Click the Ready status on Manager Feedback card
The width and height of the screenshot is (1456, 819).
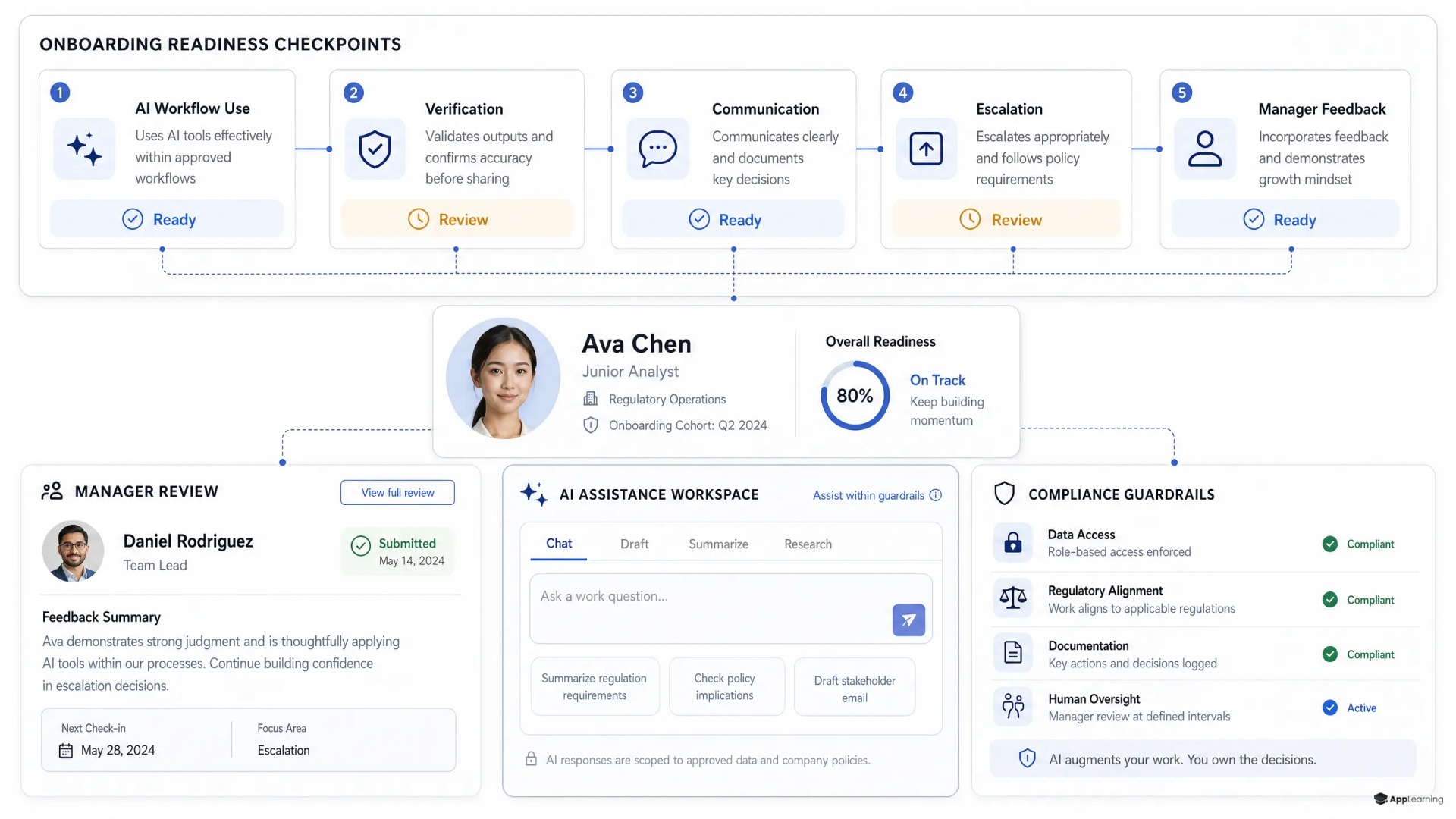1285,219
